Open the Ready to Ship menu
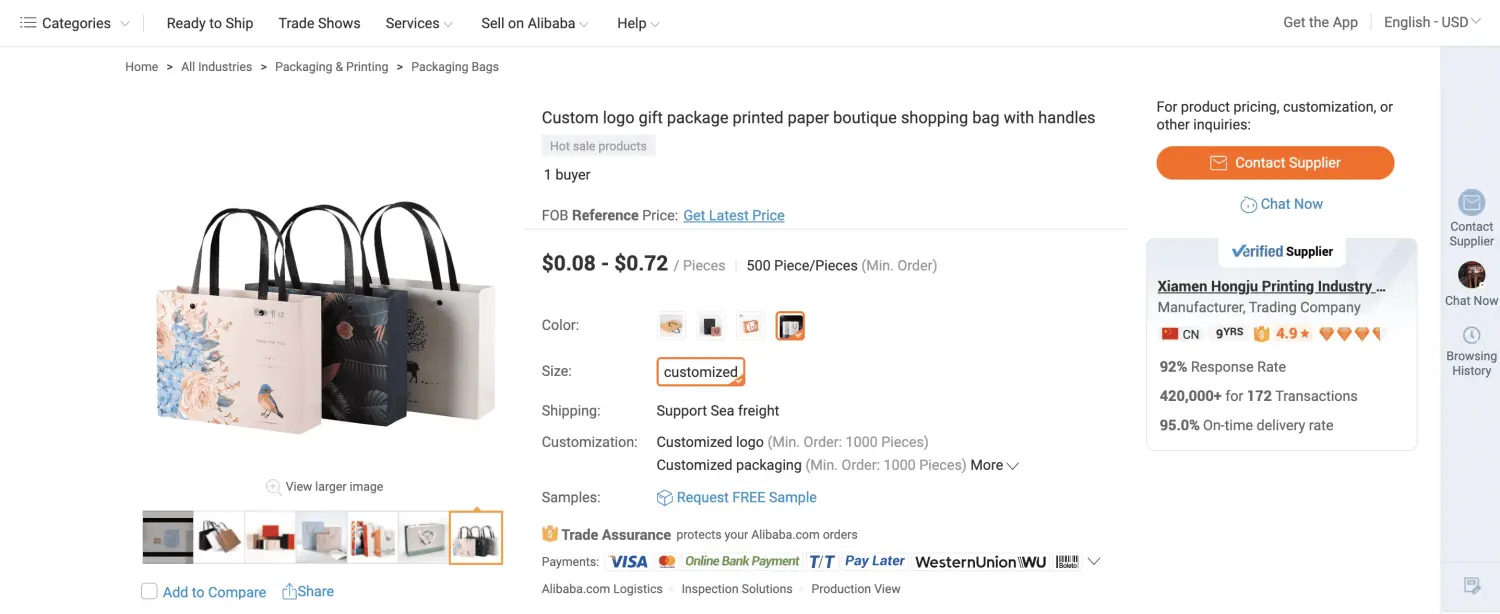This screenshot has width=1500, height=614. pyautogui.click(x=210, y=23)
